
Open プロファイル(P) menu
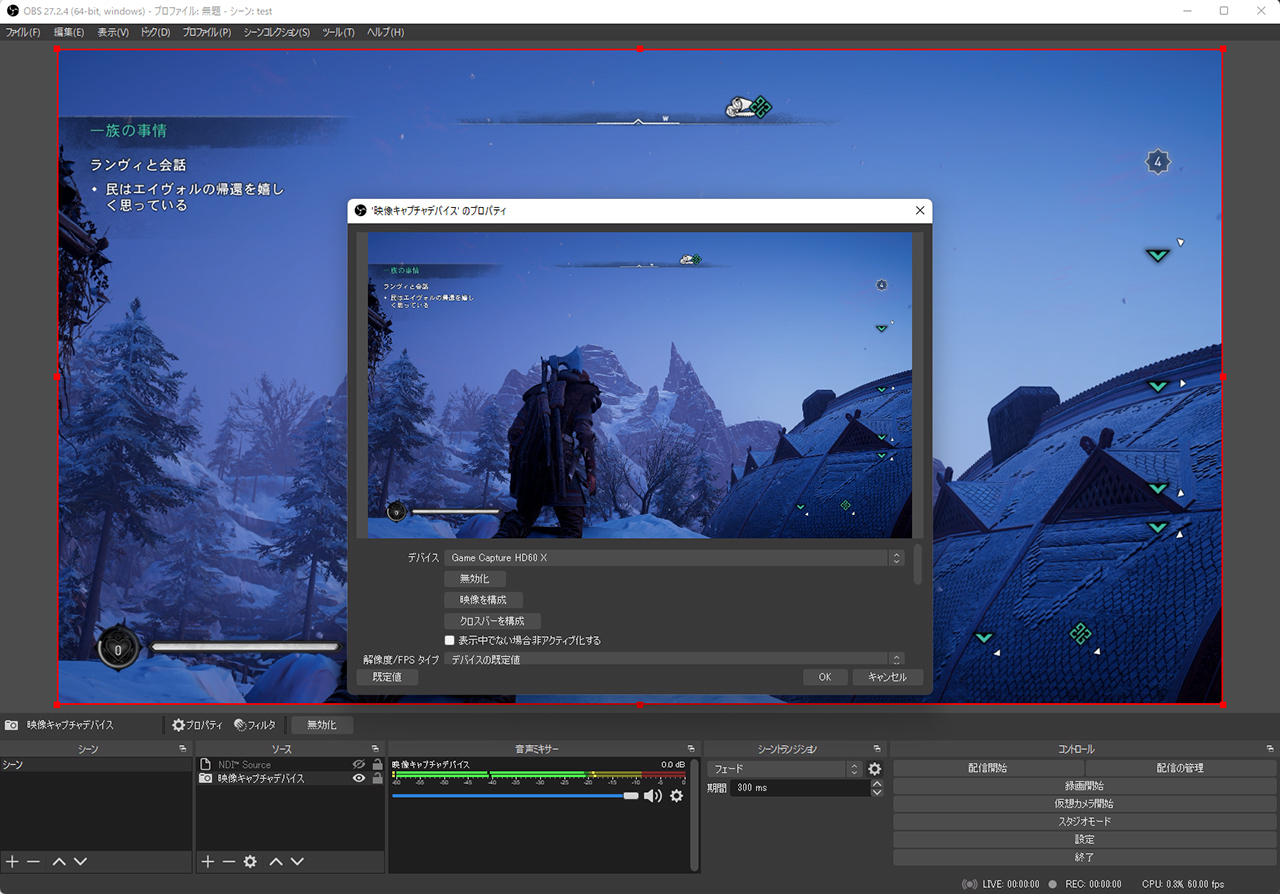207,32
